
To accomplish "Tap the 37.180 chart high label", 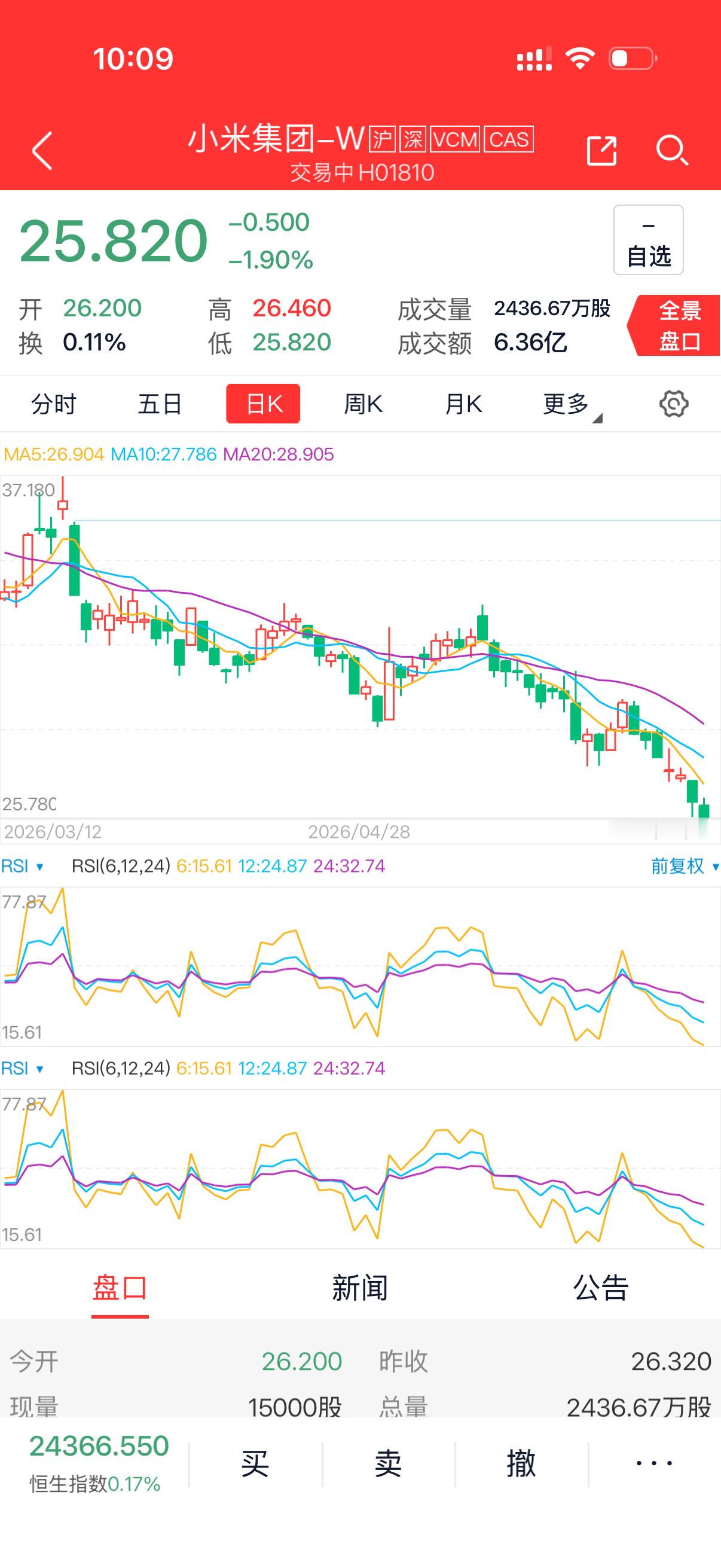I will [x=29, y=490].
